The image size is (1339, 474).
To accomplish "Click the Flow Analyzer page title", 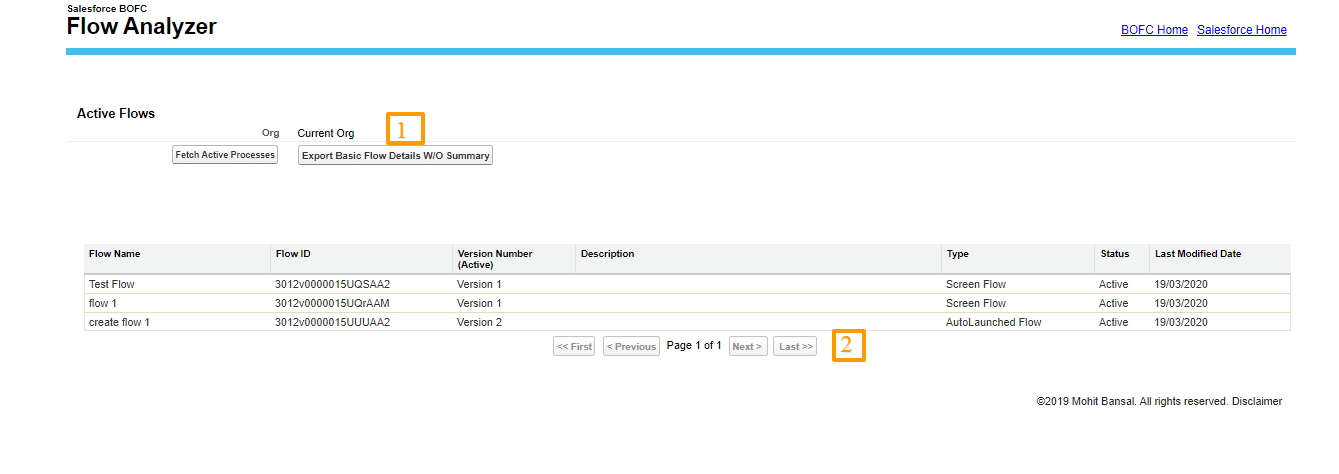I will 142,27.
